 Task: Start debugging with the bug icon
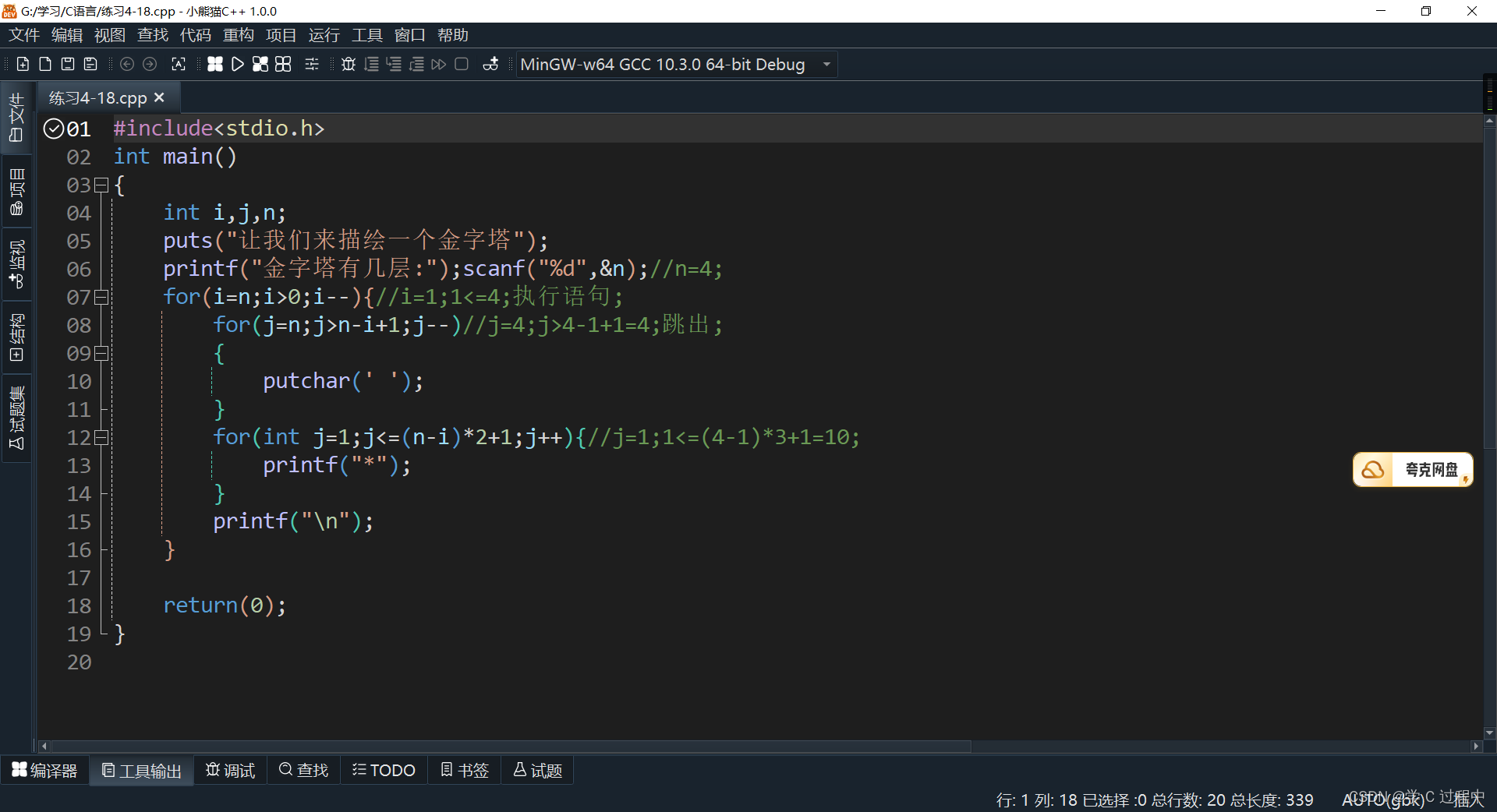click(x=349, y=64)
